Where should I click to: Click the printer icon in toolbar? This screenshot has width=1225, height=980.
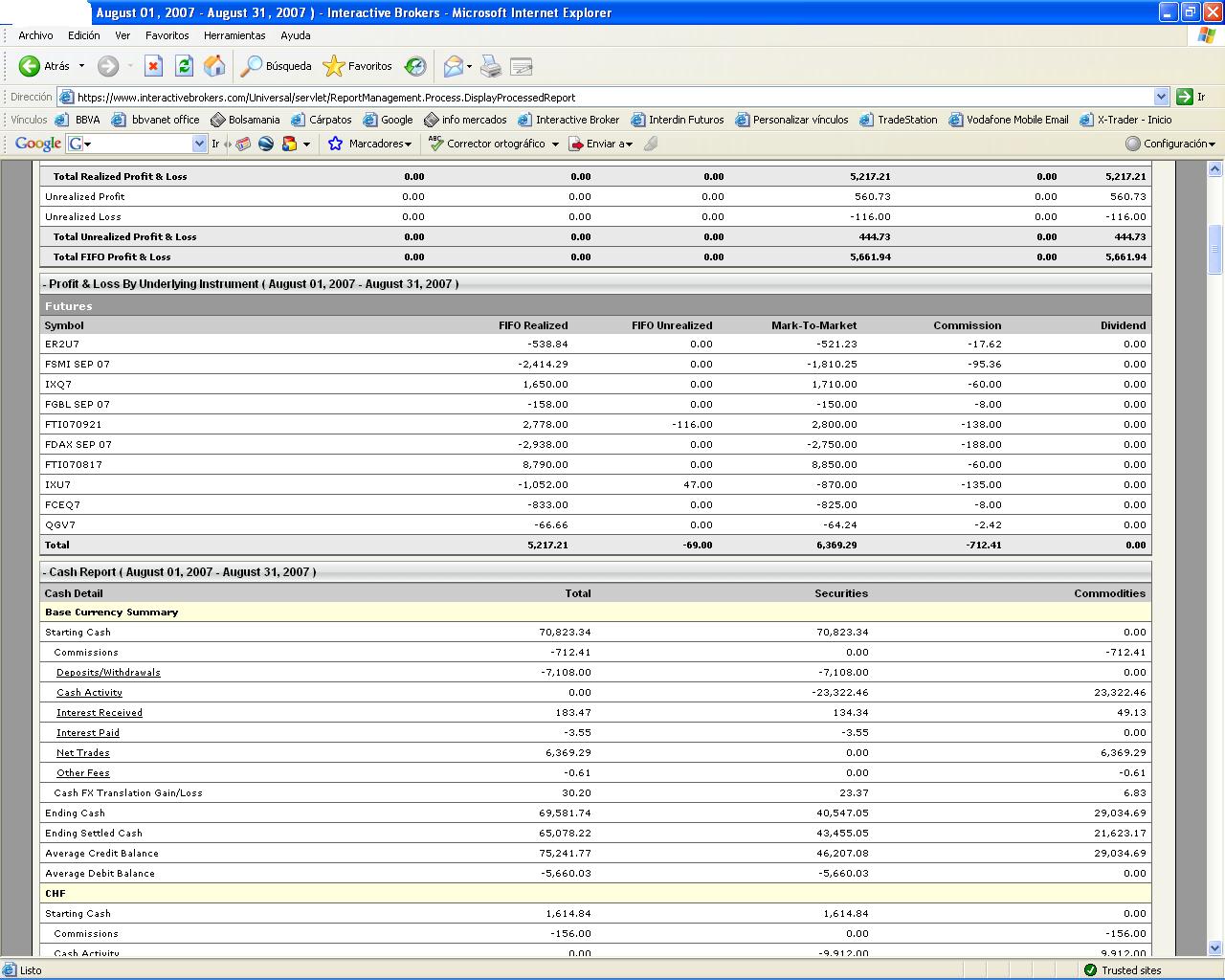click(x=490, y=66)
